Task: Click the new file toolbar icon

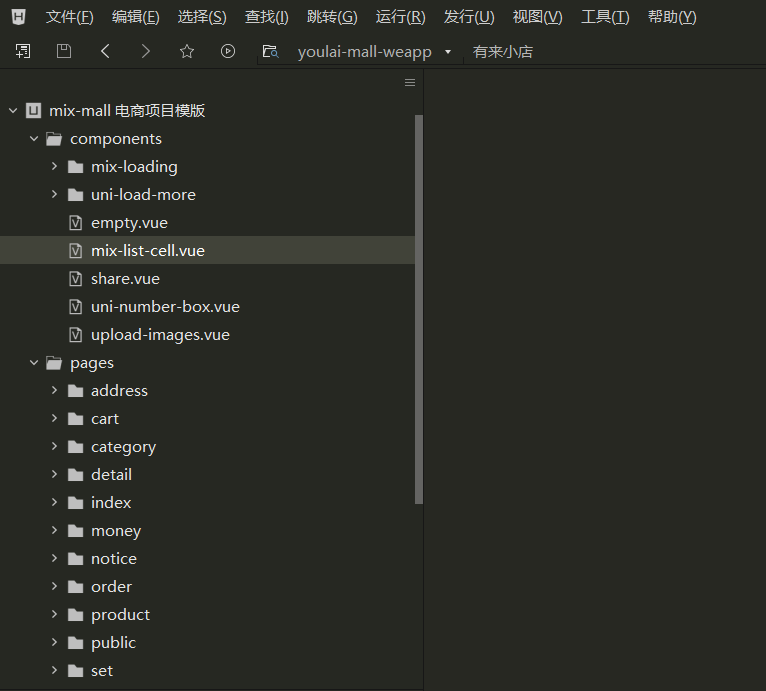Action: click(23, 51)
